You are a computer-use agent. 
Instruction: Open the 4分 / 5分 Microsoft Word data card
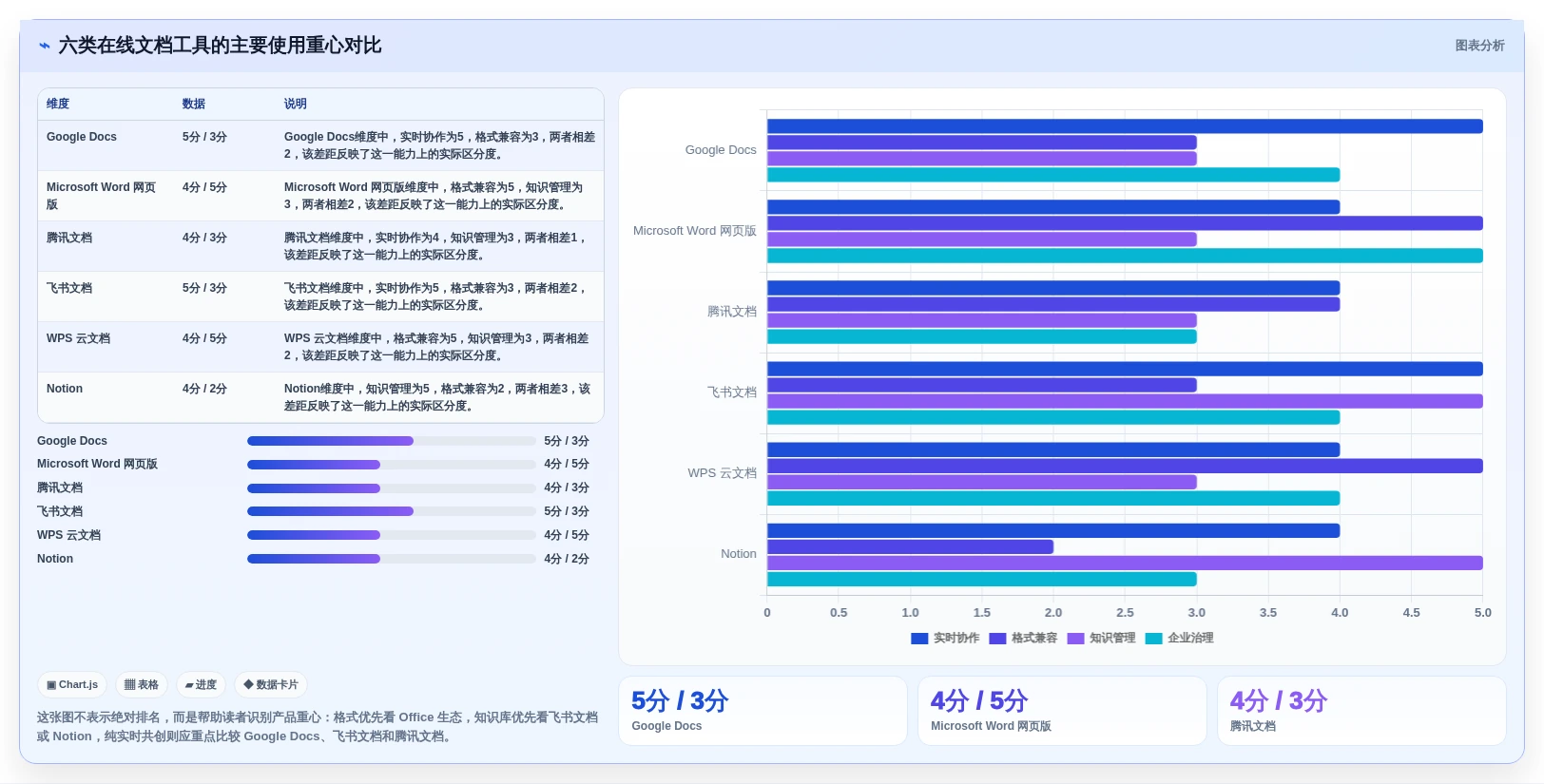point(1062,711)
